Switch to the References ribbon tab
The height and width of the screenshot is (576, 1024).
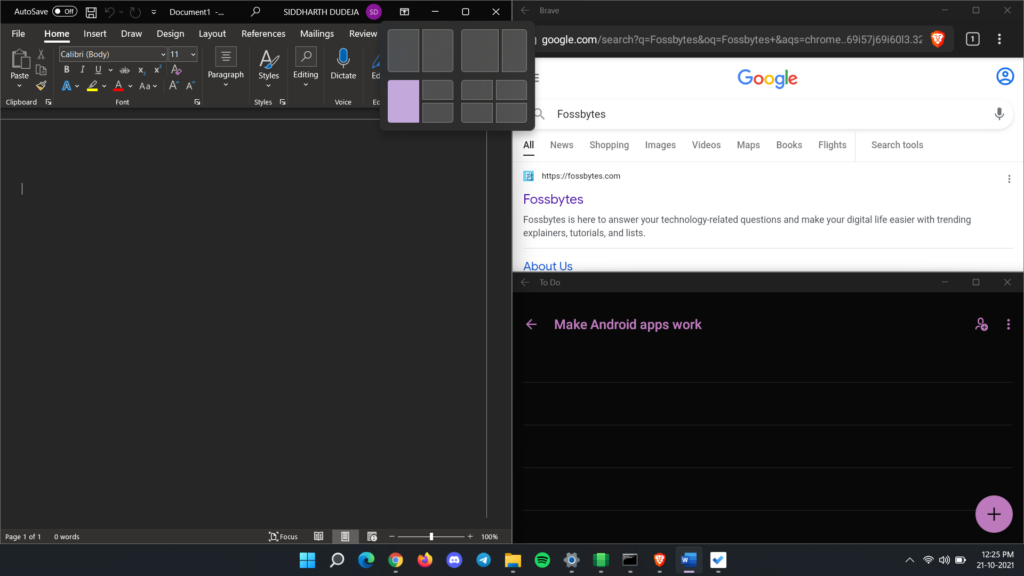pos(263,33)
